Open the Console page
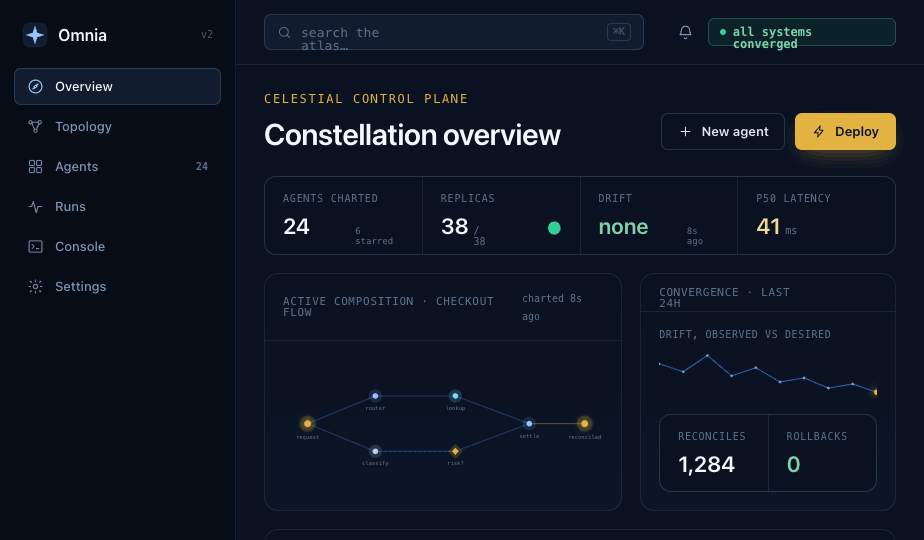 point(117,246)
